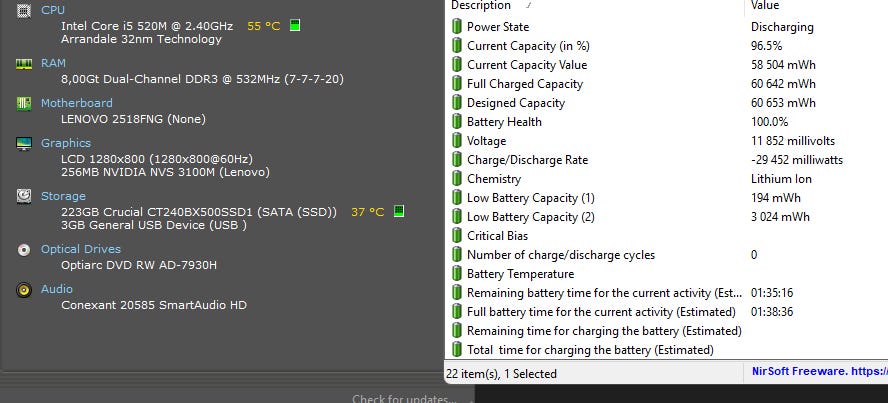Screen dimensions: 888x403
Task: Select Full battery time for current activity row
Action: [601, 312]
